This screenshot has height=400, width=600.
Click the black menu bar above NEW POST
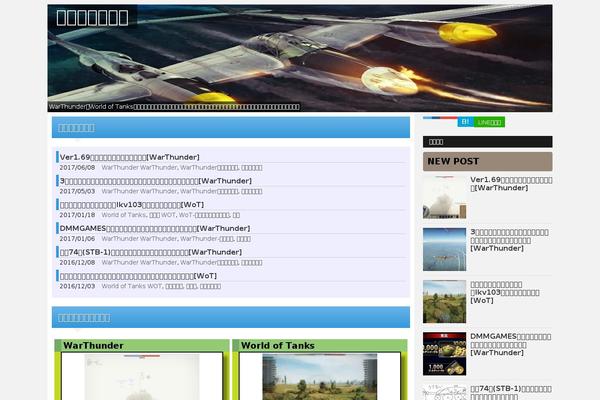click(x=488, y=142)
